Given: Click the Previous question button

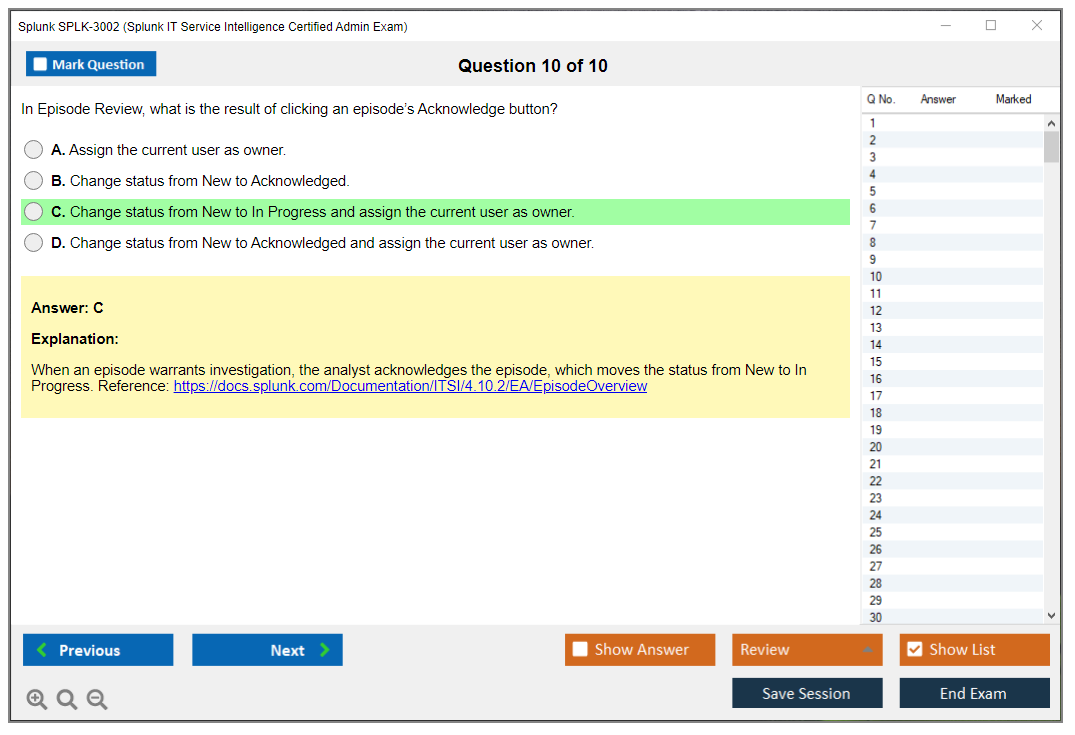Looking at the screenshot, I should (98, 650).
